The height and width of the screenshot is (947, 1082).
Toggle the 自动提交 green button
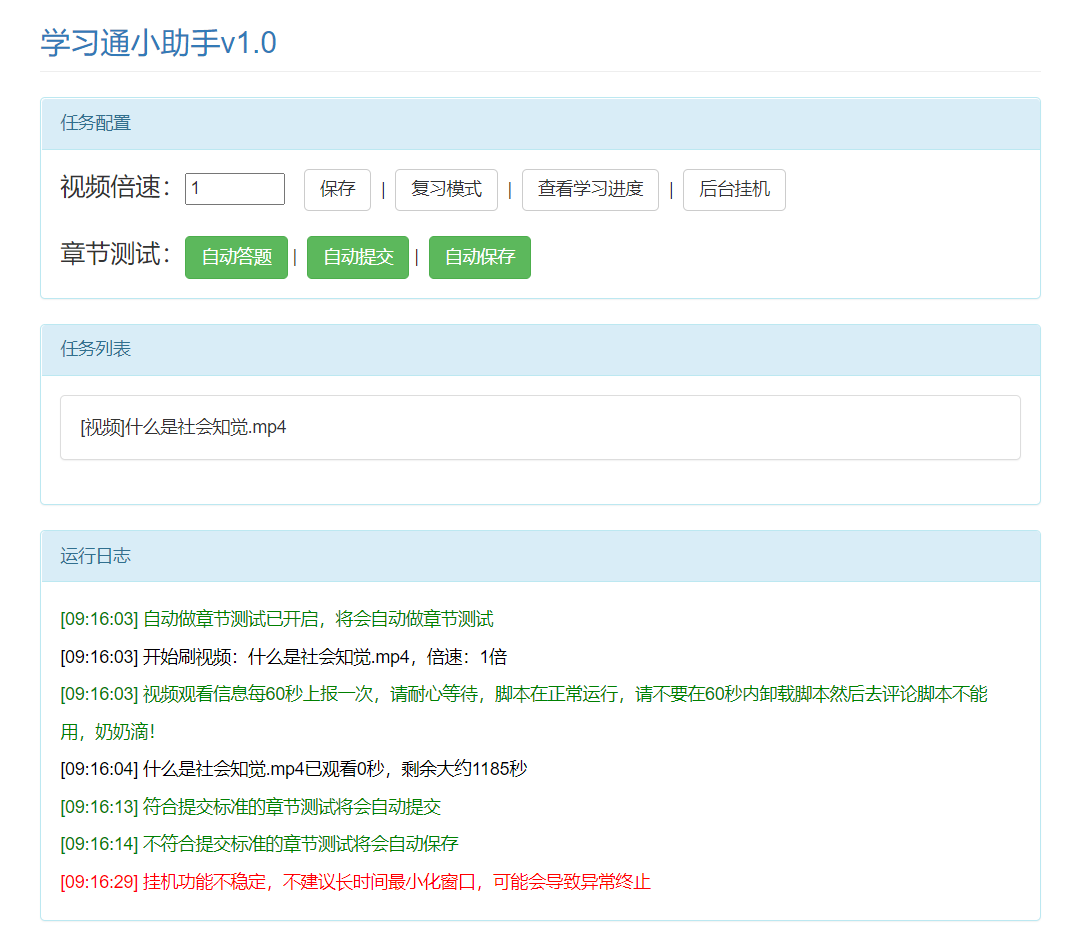point(358,257)
